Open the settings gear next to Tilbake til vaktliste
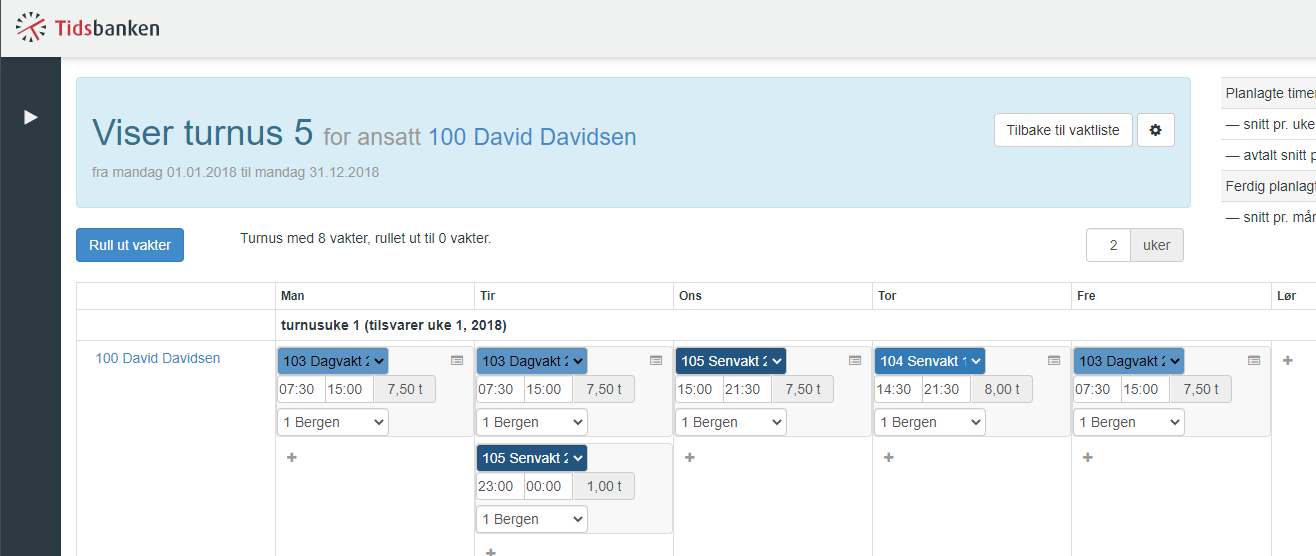Viewport: 1316px width, 556px height. [1155, 130]
